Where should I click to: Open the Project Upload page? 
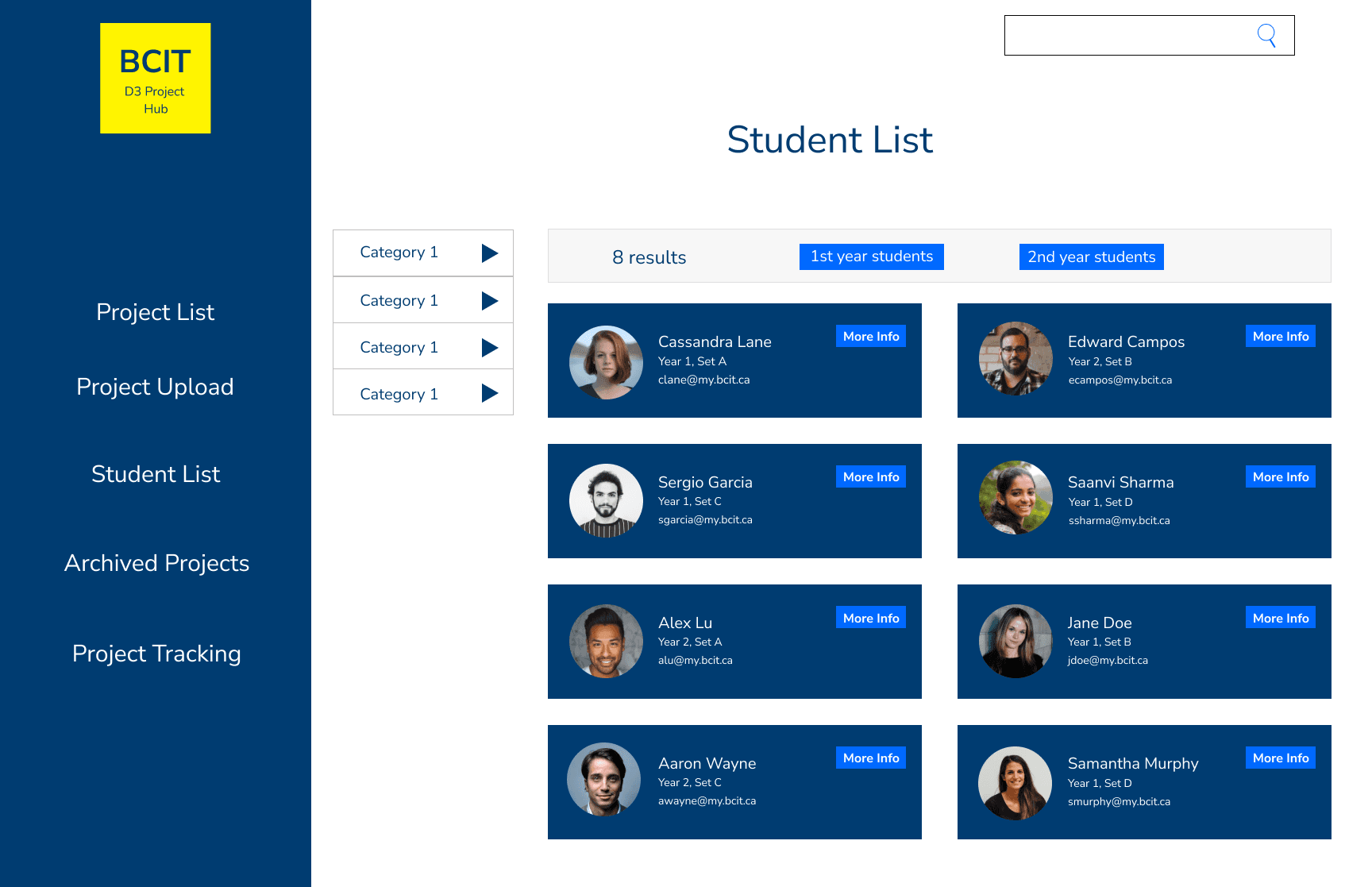(x=155, y=387)
